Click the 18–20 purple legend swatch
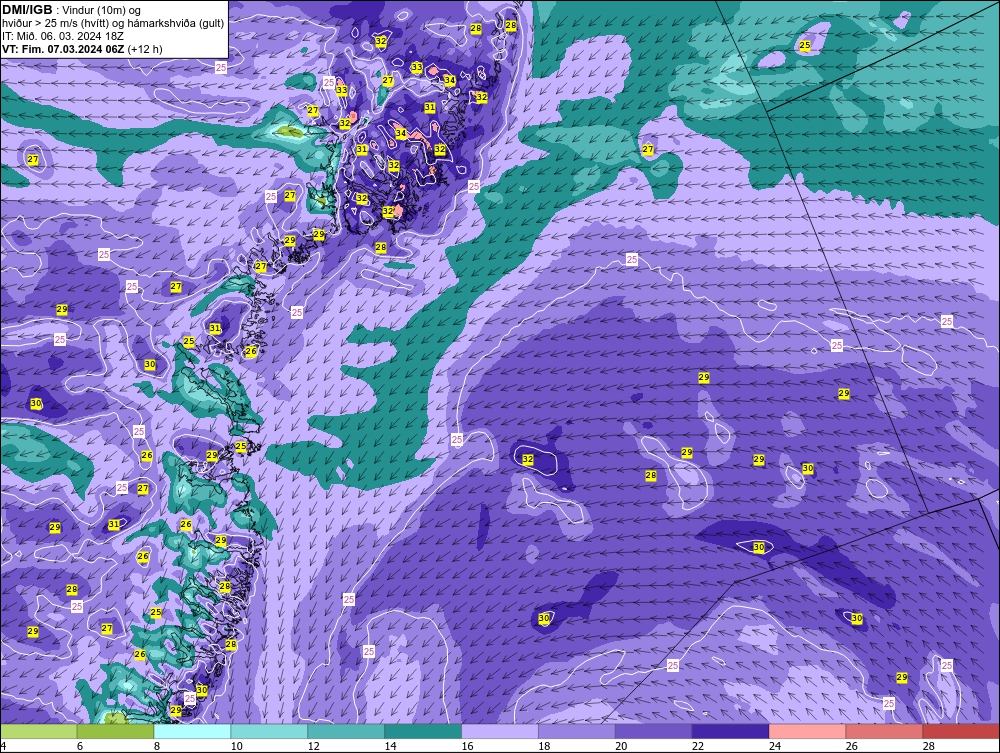The width and height of the screenshot is (1000, 753). click(577, 731)
